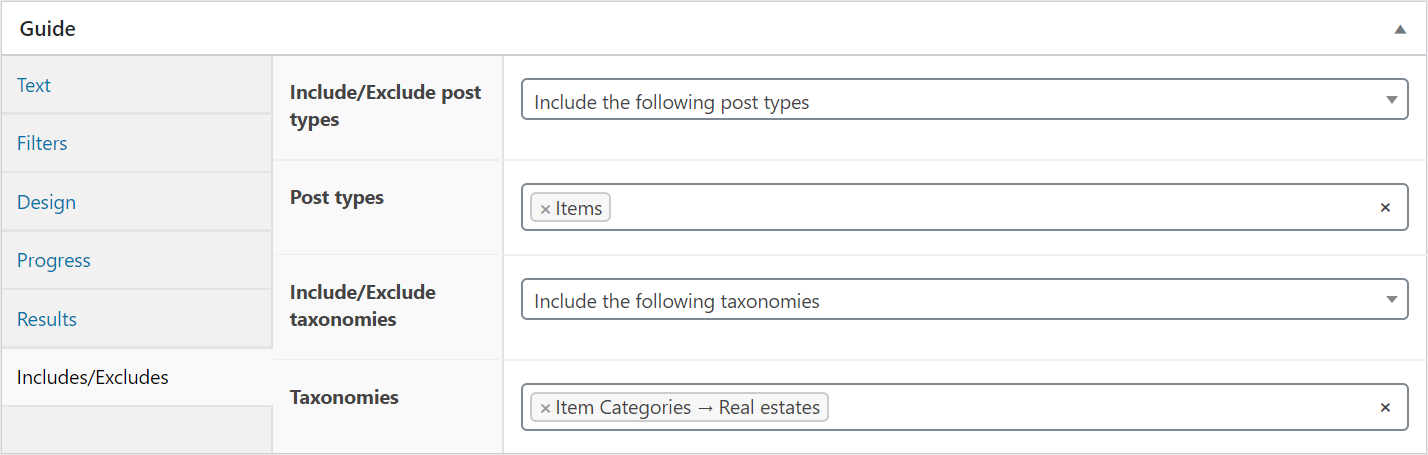Click the Guide panel title

pyautogui.click(x=48, y=29)
